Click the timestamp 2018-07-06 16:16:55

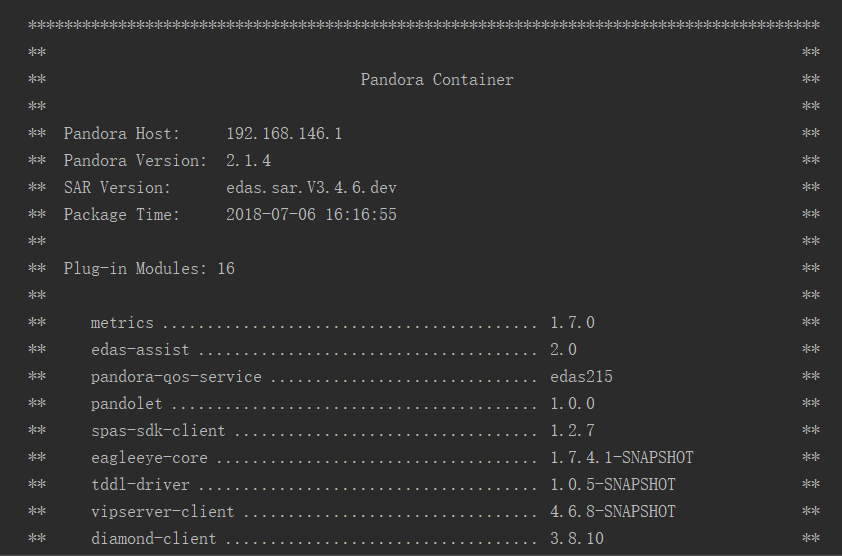[x=311, y=214]
